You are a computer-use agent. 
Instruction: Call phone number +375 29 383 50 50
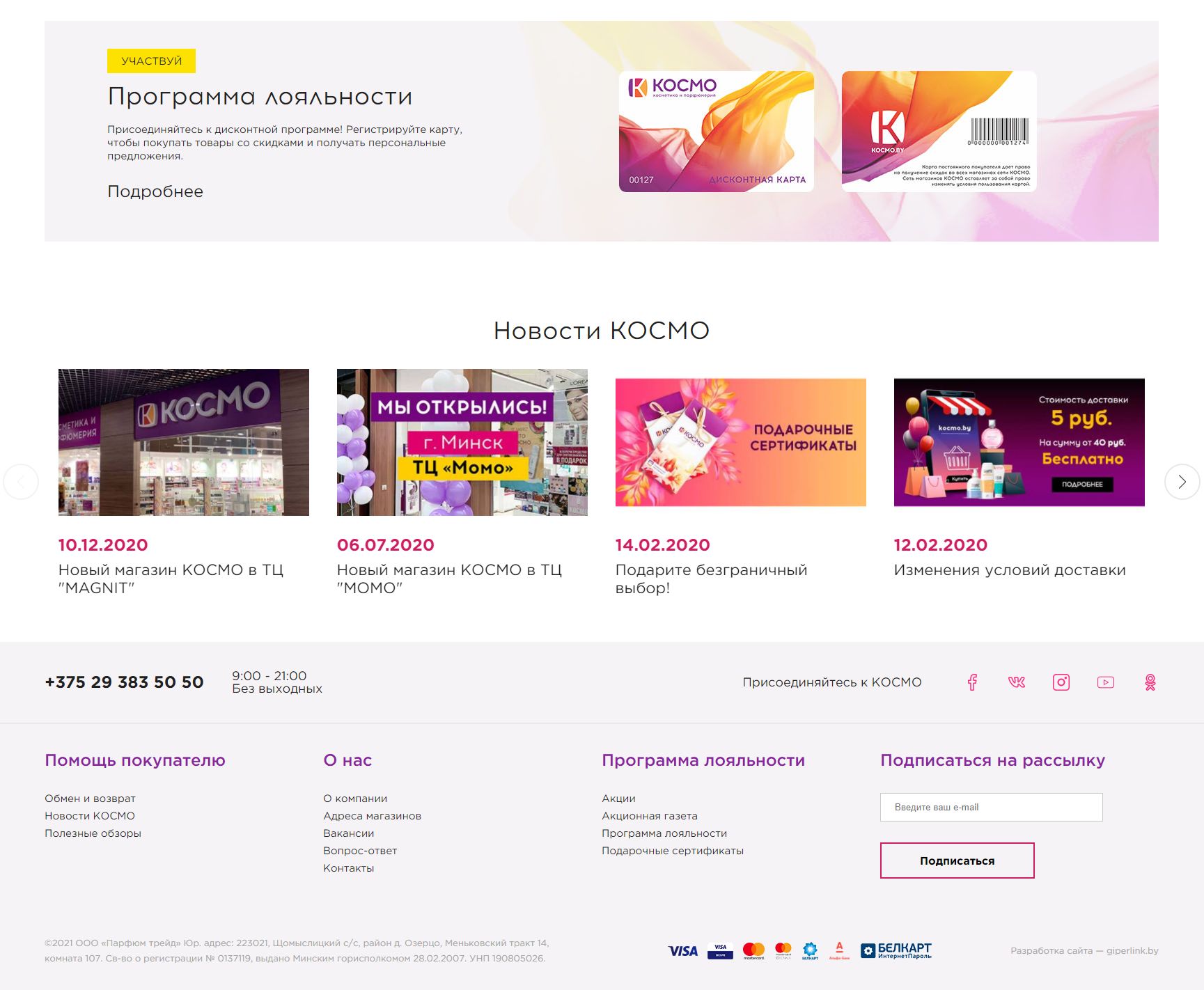coord(124,682)
